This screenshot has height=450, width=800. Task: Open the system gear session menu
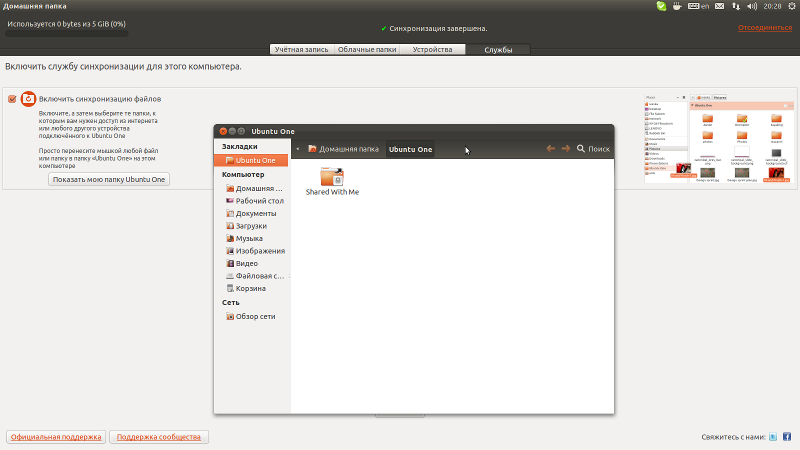click(x=792, y=6)
